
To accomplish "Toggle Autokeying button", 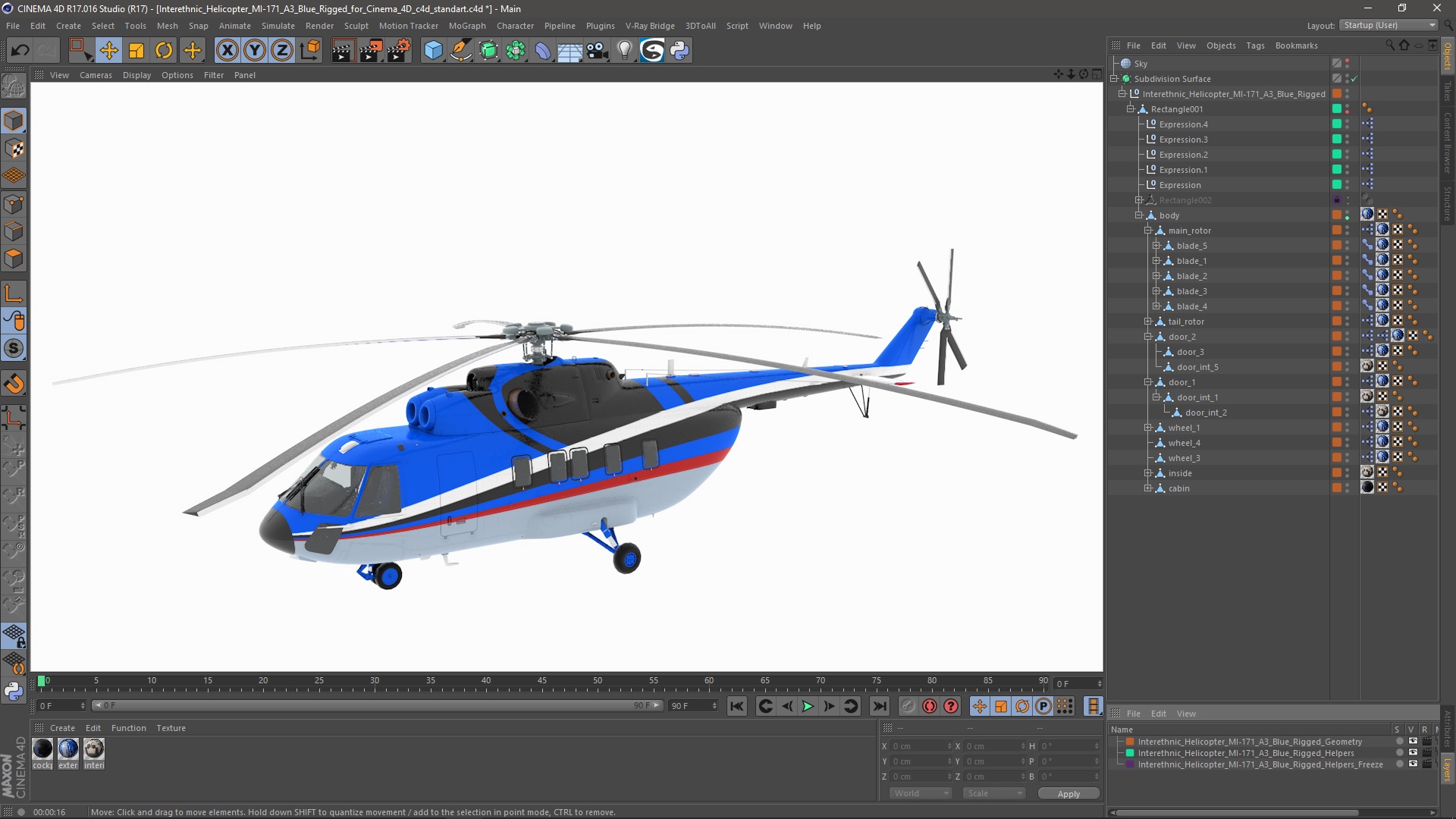I will click(930, 707).
